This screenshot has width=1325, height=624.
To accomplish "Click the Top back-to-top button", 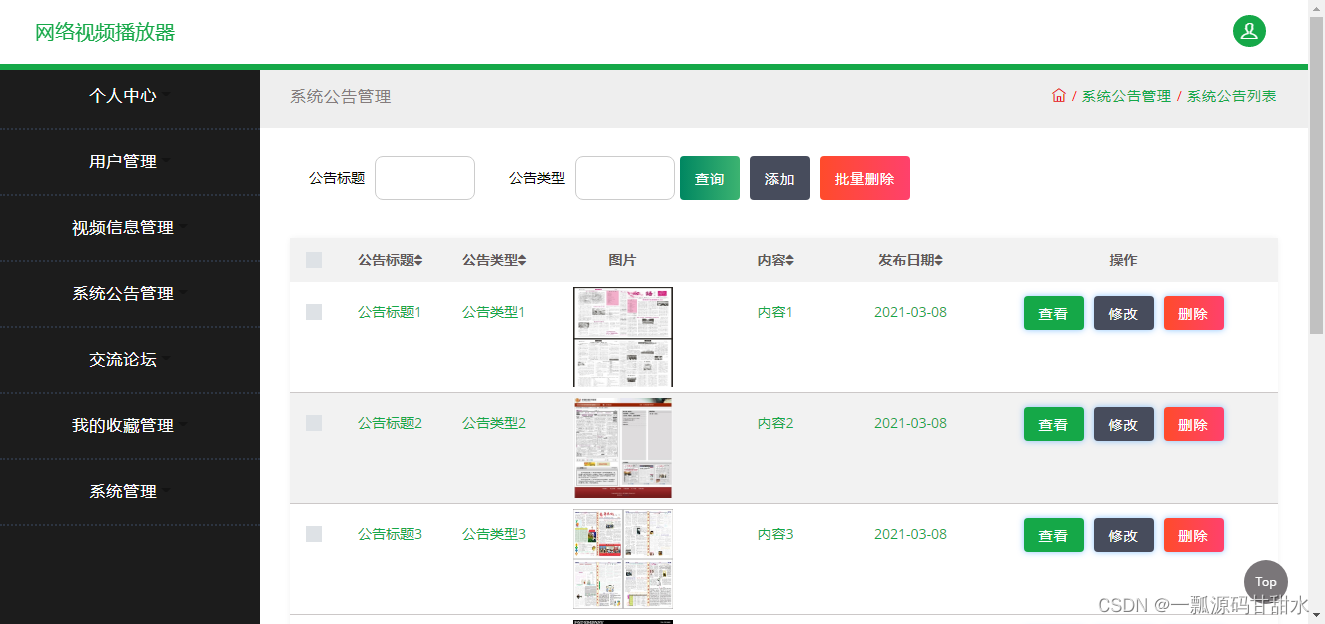I will [1265, 581].
